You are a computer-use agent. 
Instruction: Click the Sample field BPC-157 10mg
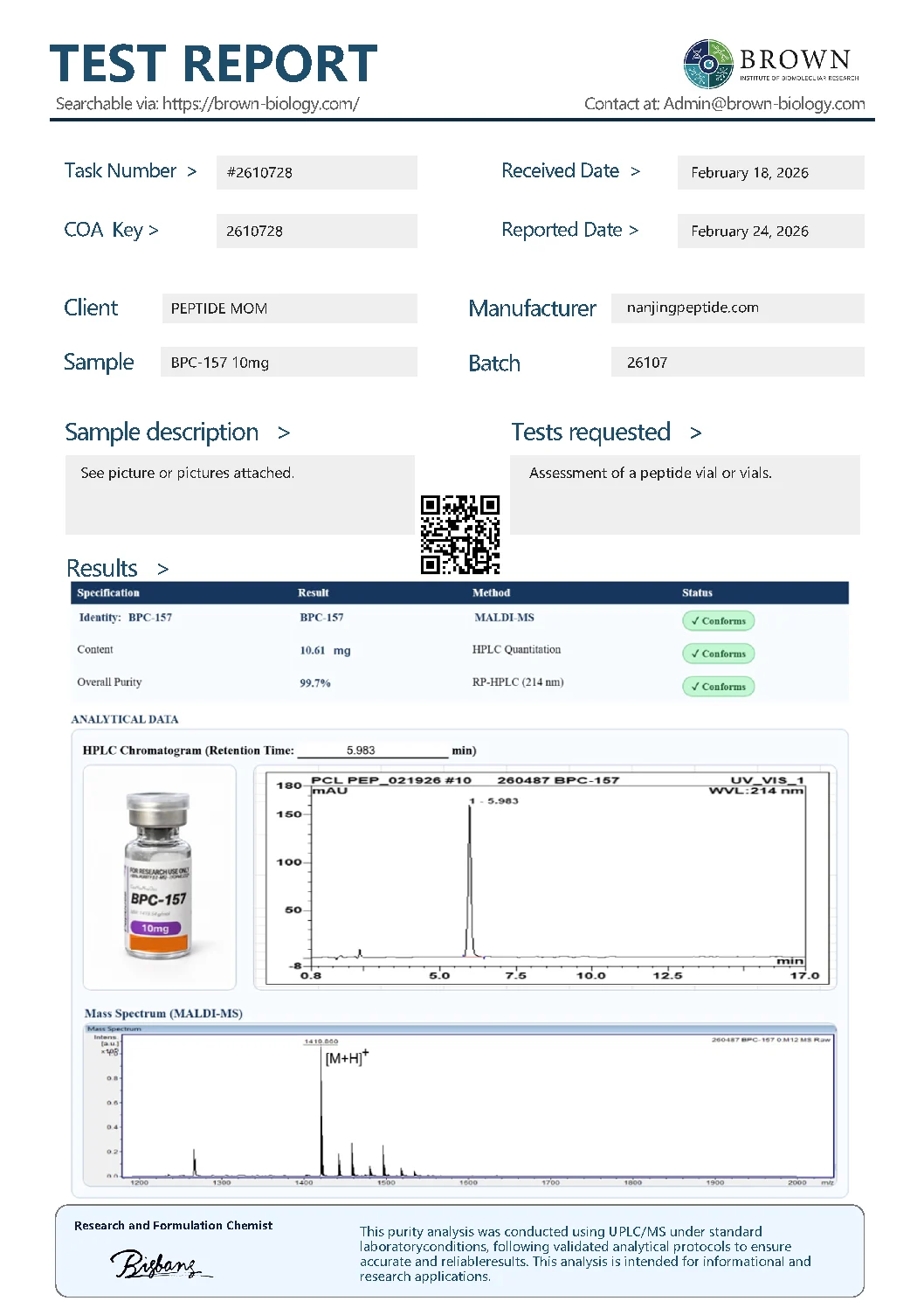coord(288,362)
